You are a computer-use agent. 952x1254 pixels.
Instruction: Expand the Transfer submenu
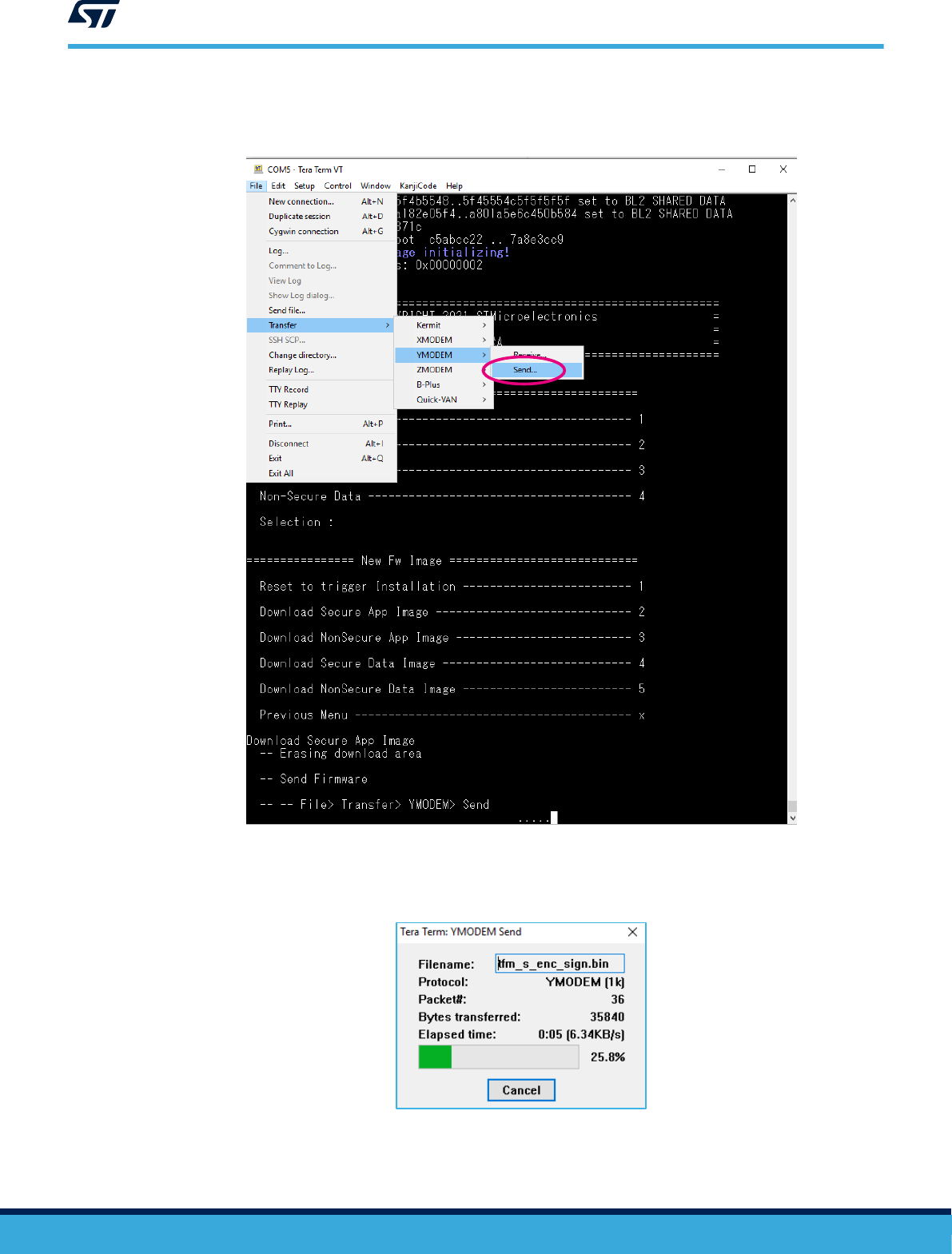point(322,325)
